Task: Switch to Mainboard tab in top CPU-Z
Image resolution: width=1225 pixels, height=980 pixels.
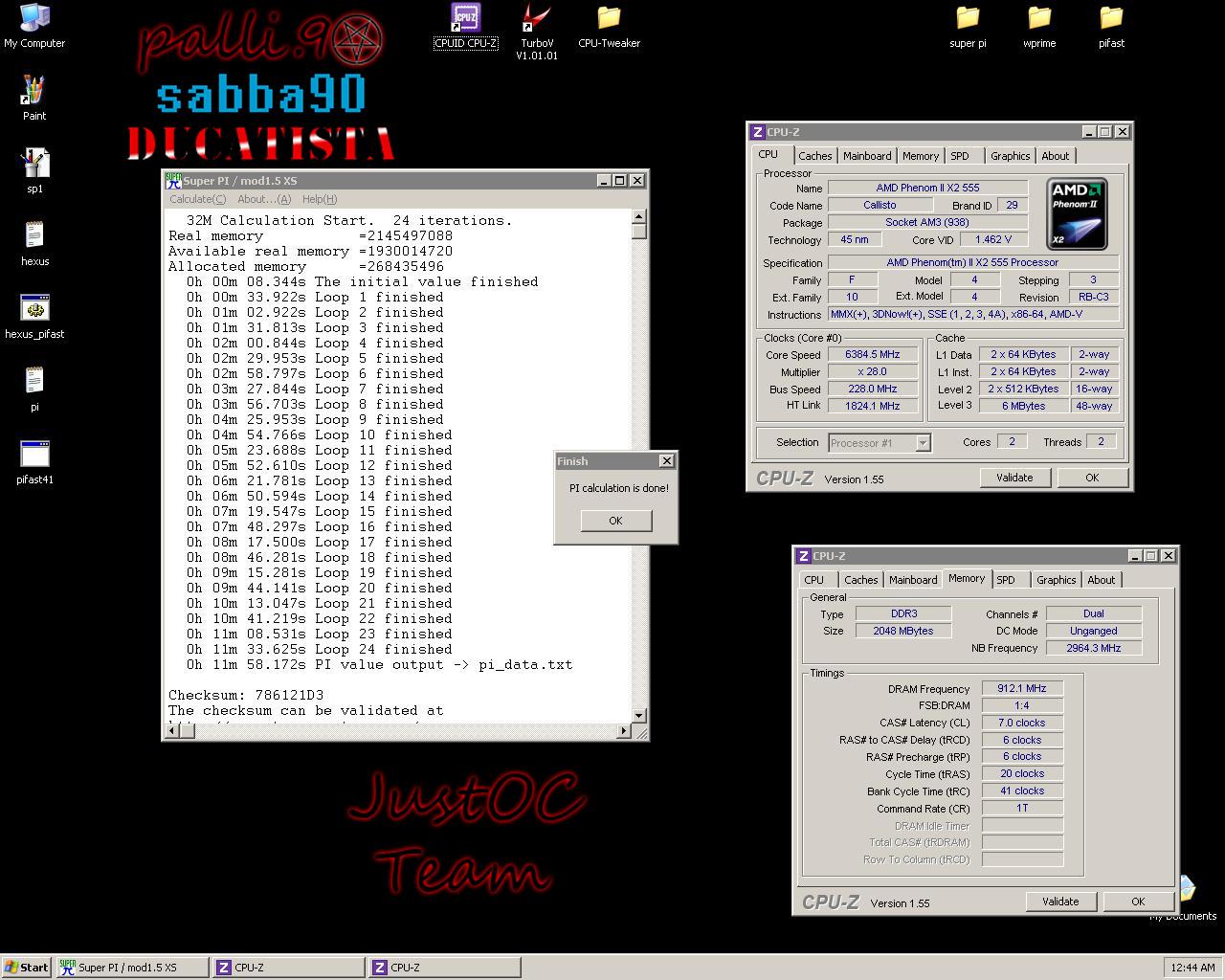Action: (x=867, y=156)
